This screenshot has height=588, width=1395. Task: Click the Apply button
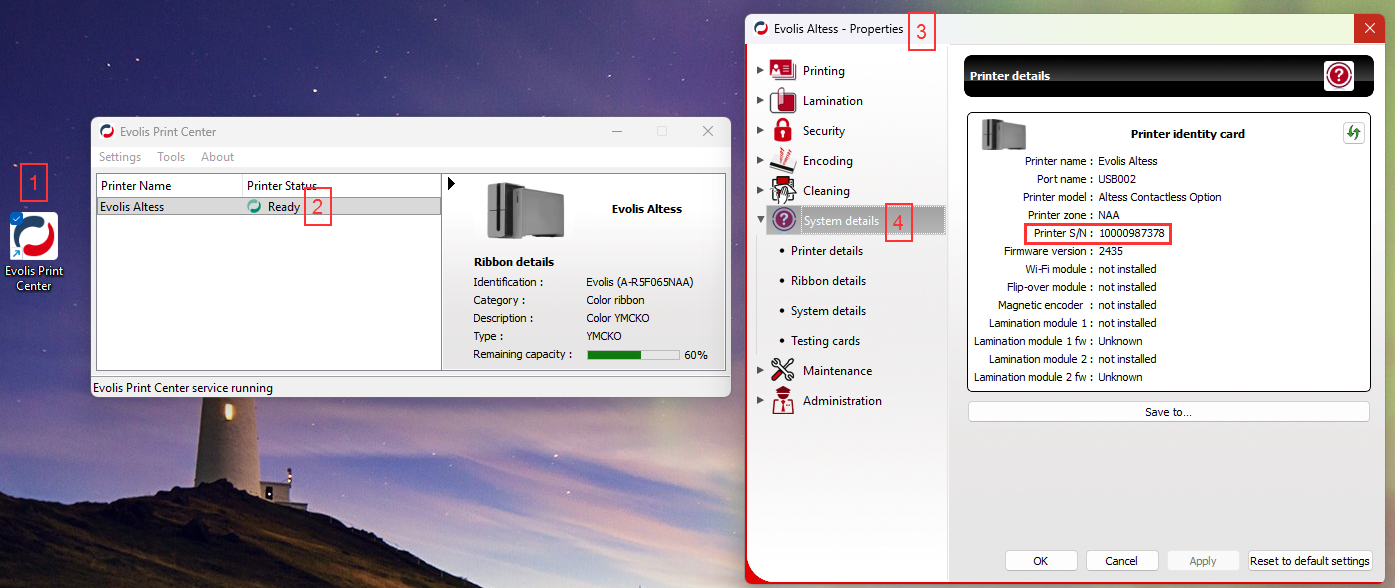tap(1203, 561)
